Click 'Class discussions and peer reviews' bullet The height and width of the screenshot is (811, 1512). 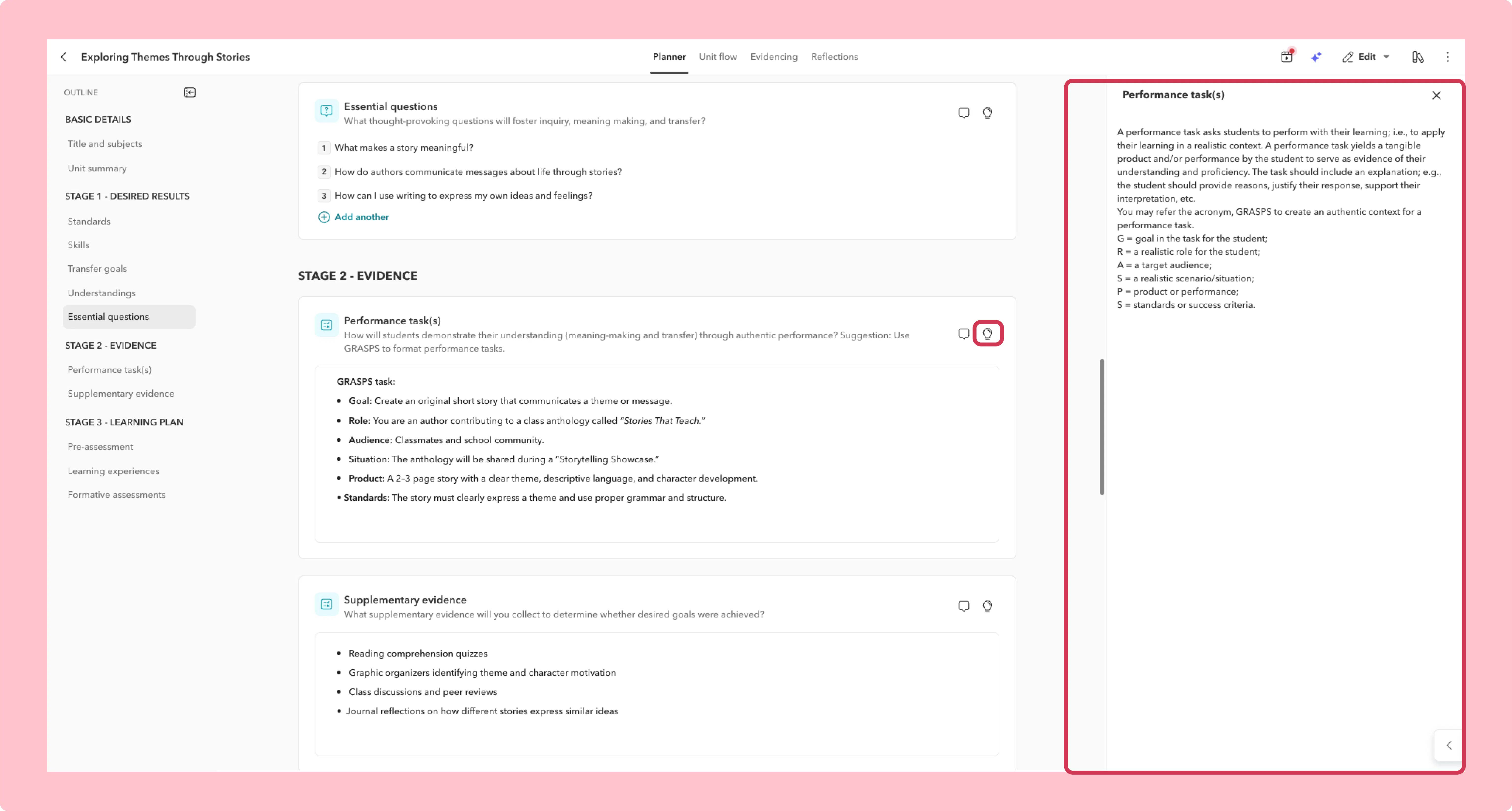(x=423, y=692)
